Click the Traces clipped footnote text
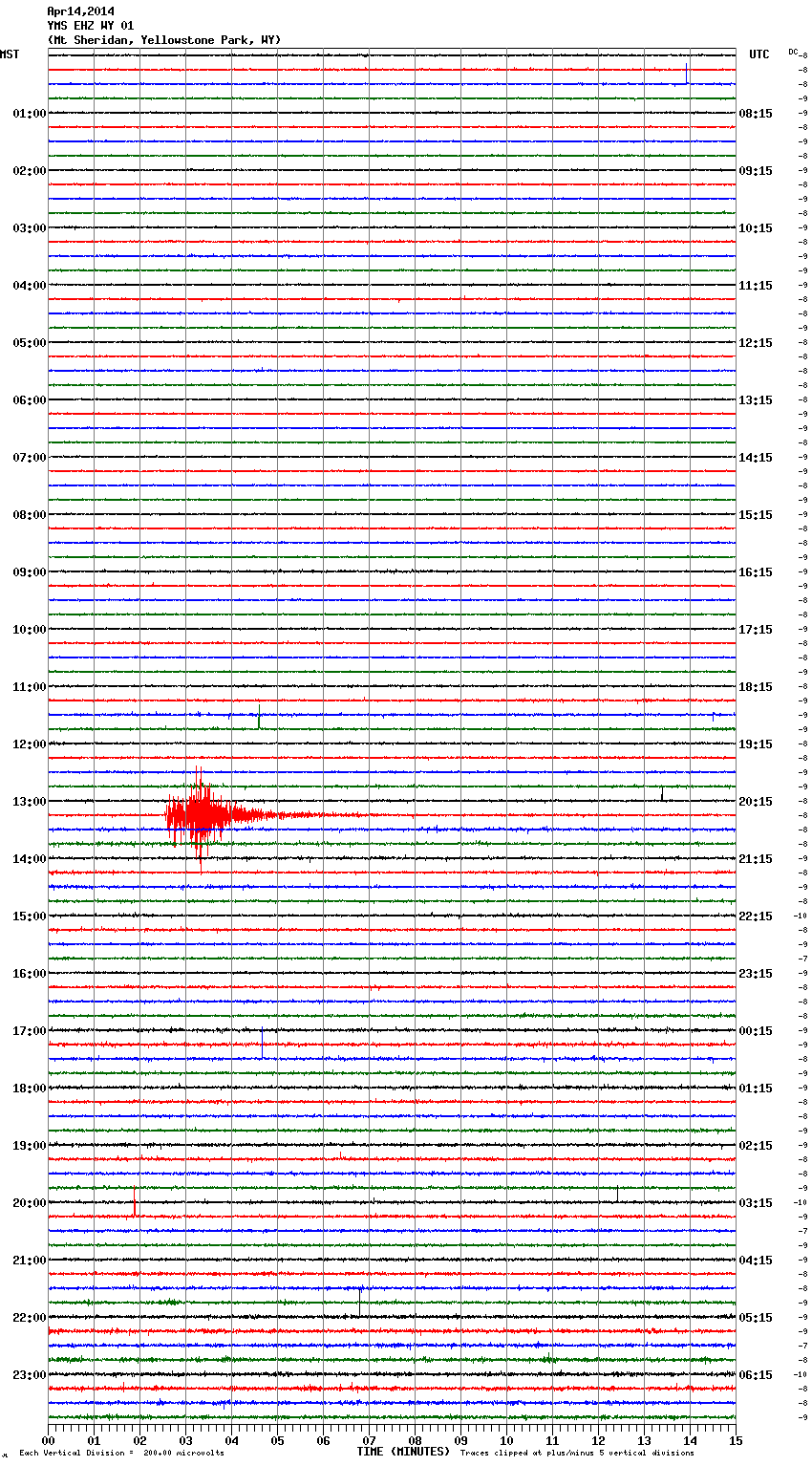 click(x=577, y=1453)
